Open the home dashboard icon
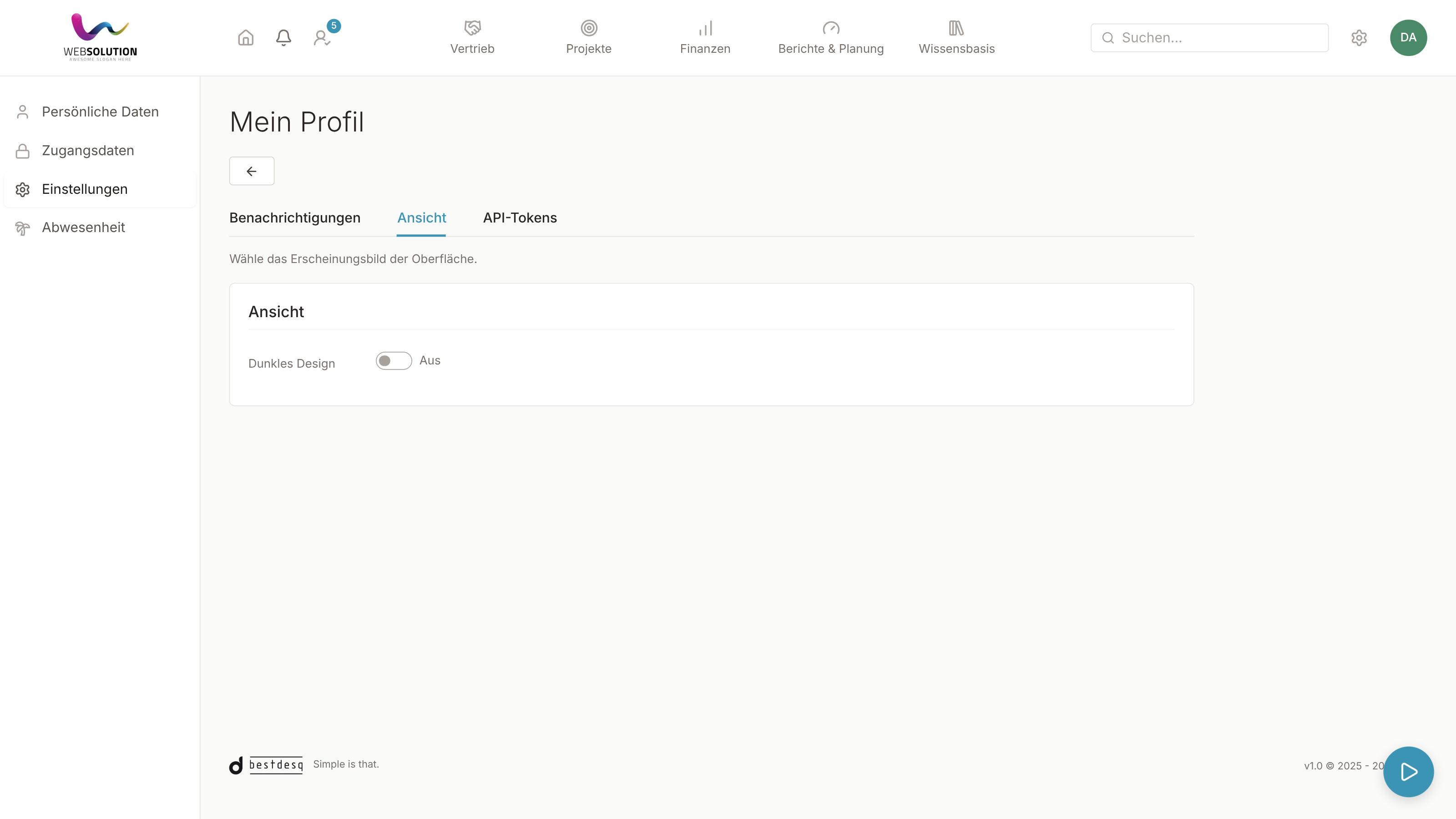The image size is (1456, 819). click(245, 37)
